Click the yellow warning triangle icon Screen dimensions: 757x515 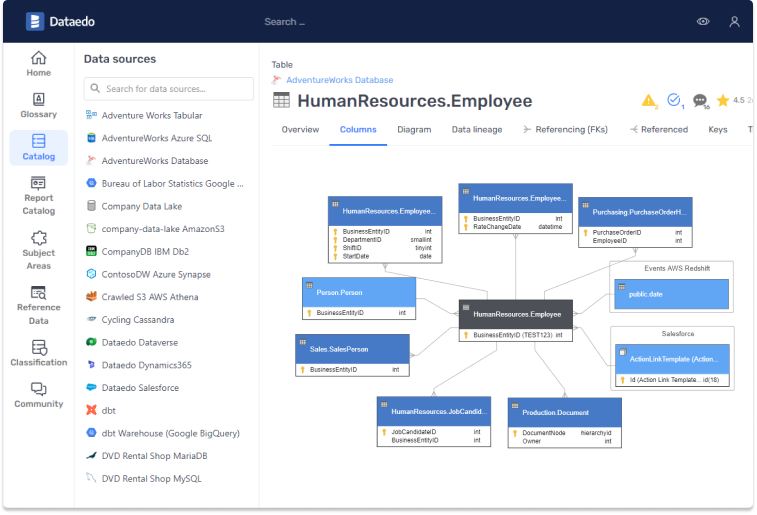tap(648, 101)
